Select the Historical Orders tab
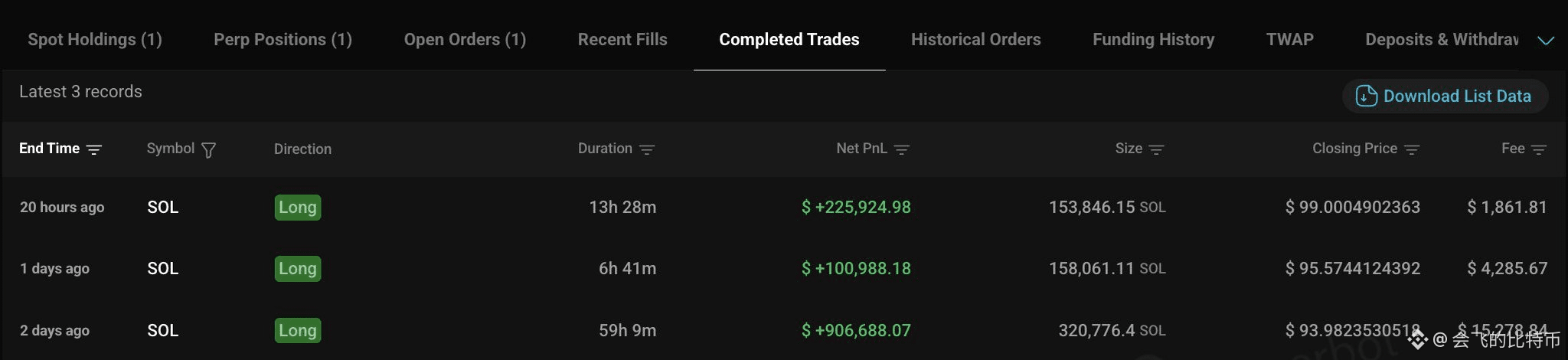1568x360 pixels. point(975,40)
